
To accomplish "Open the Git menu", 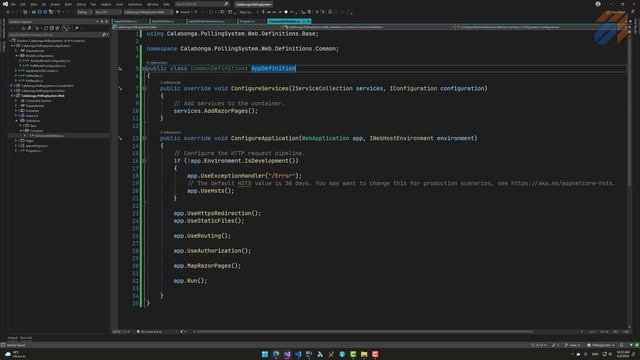I will point(44,4).
